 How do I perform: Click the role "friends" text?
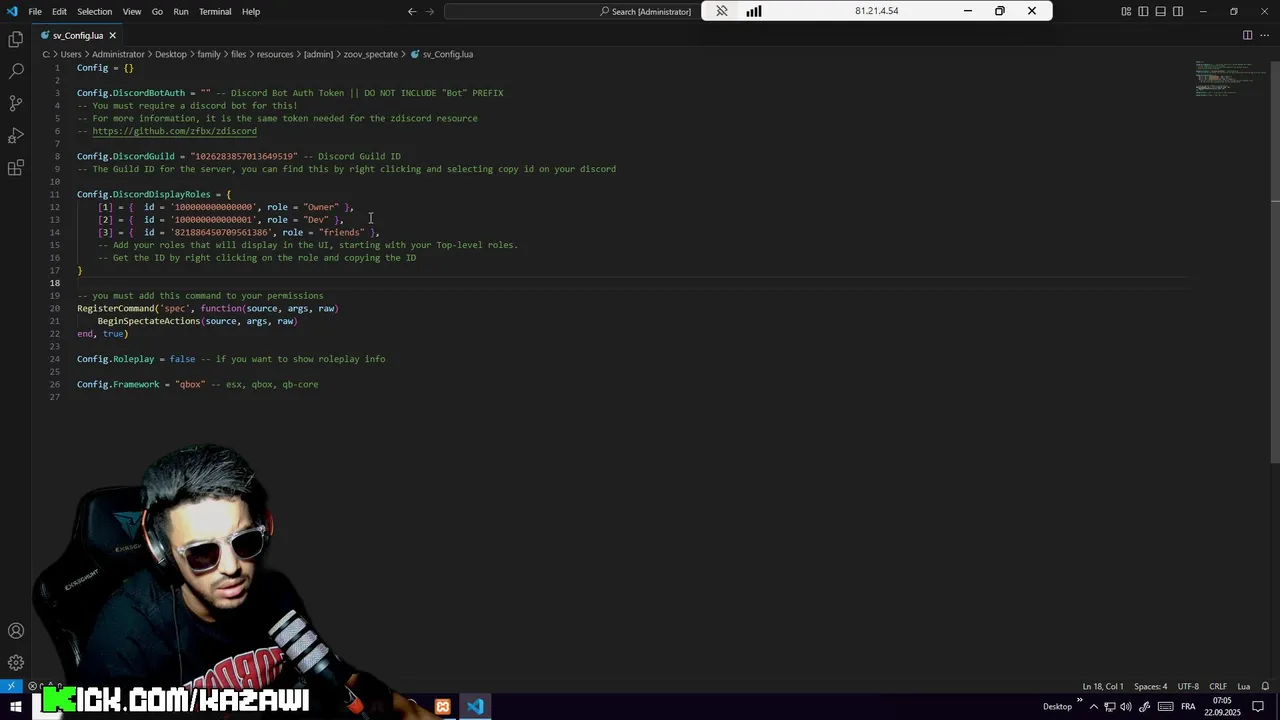[x=342, y=232]
